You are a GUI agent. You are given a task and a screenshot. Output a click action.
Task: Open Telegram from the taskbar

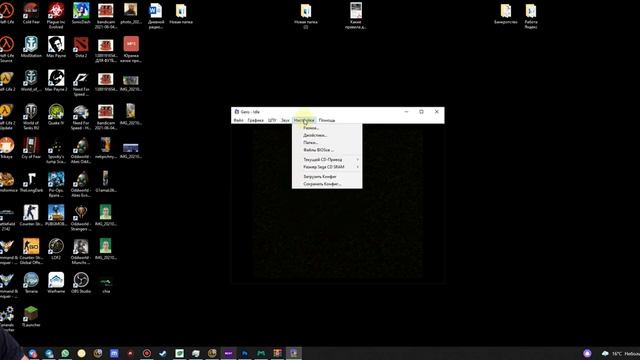point(49,353)
